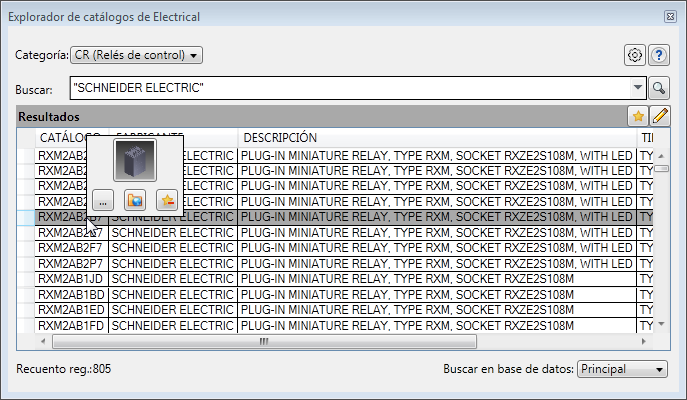The image size is (687, 400).
Task: Select catalog cell RXM2AB1ED
Action: pyautogui.click(x=71, y=310)
